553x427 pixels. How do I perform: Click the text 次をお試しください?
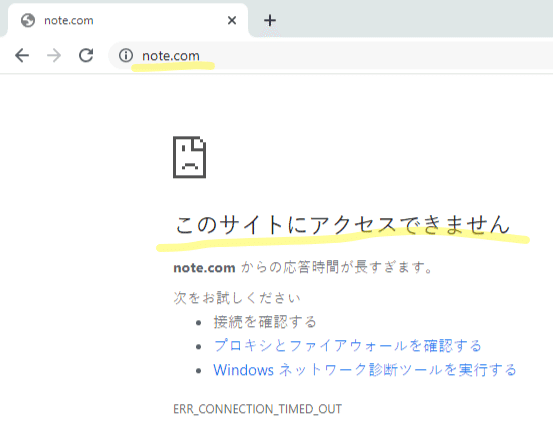coord(237,298)
